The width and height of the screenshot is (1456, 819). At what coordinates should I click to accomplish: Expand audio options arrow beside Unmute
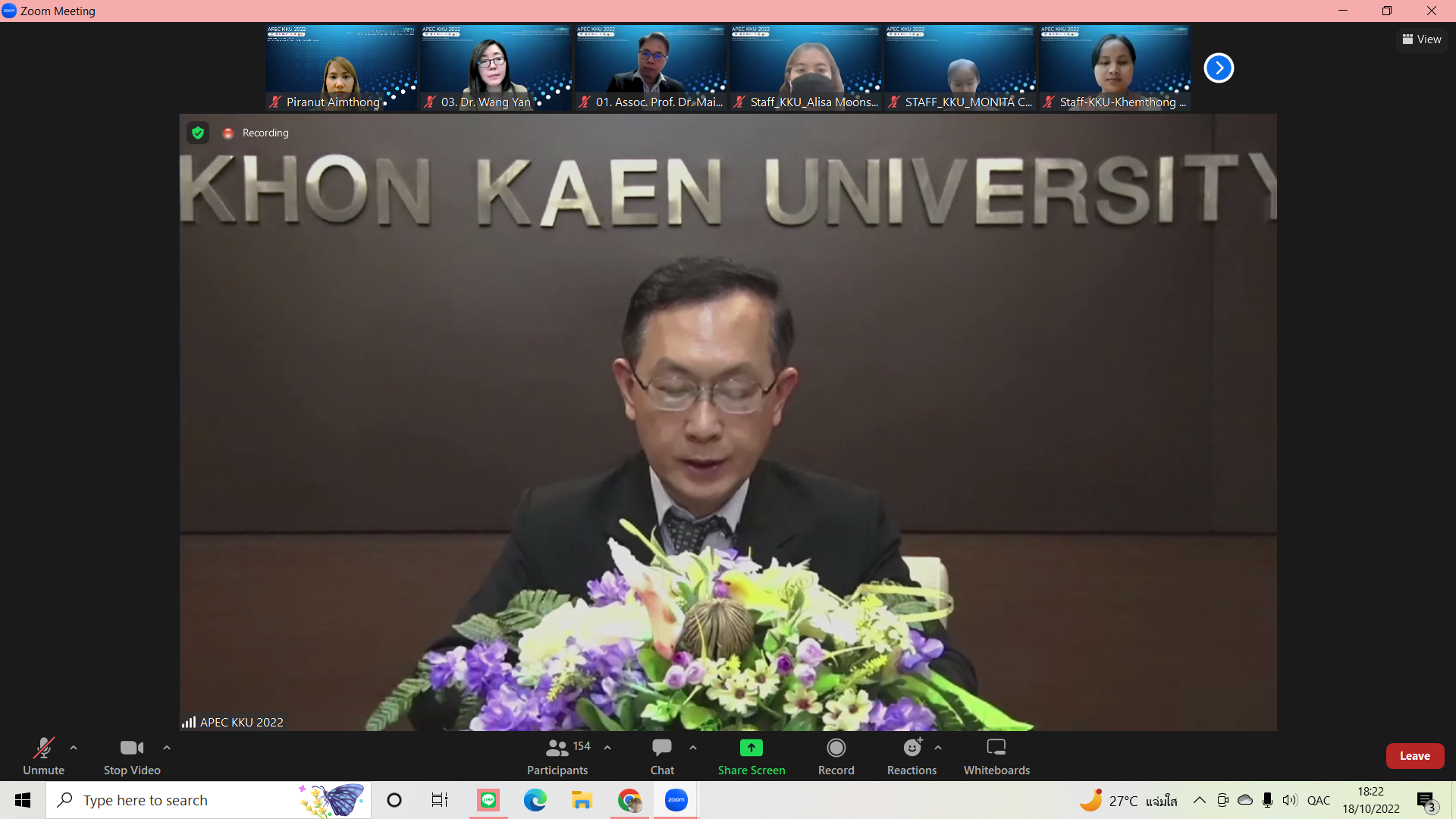[74, 748]
